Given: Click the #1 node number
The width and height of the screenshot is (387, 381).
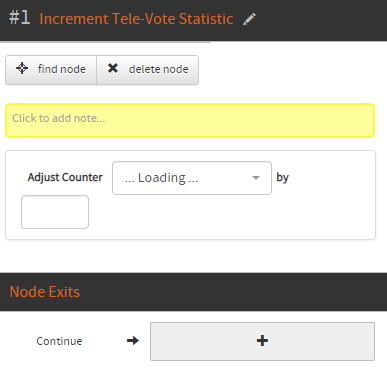Looking at the screenshot, I should [20, 18].
